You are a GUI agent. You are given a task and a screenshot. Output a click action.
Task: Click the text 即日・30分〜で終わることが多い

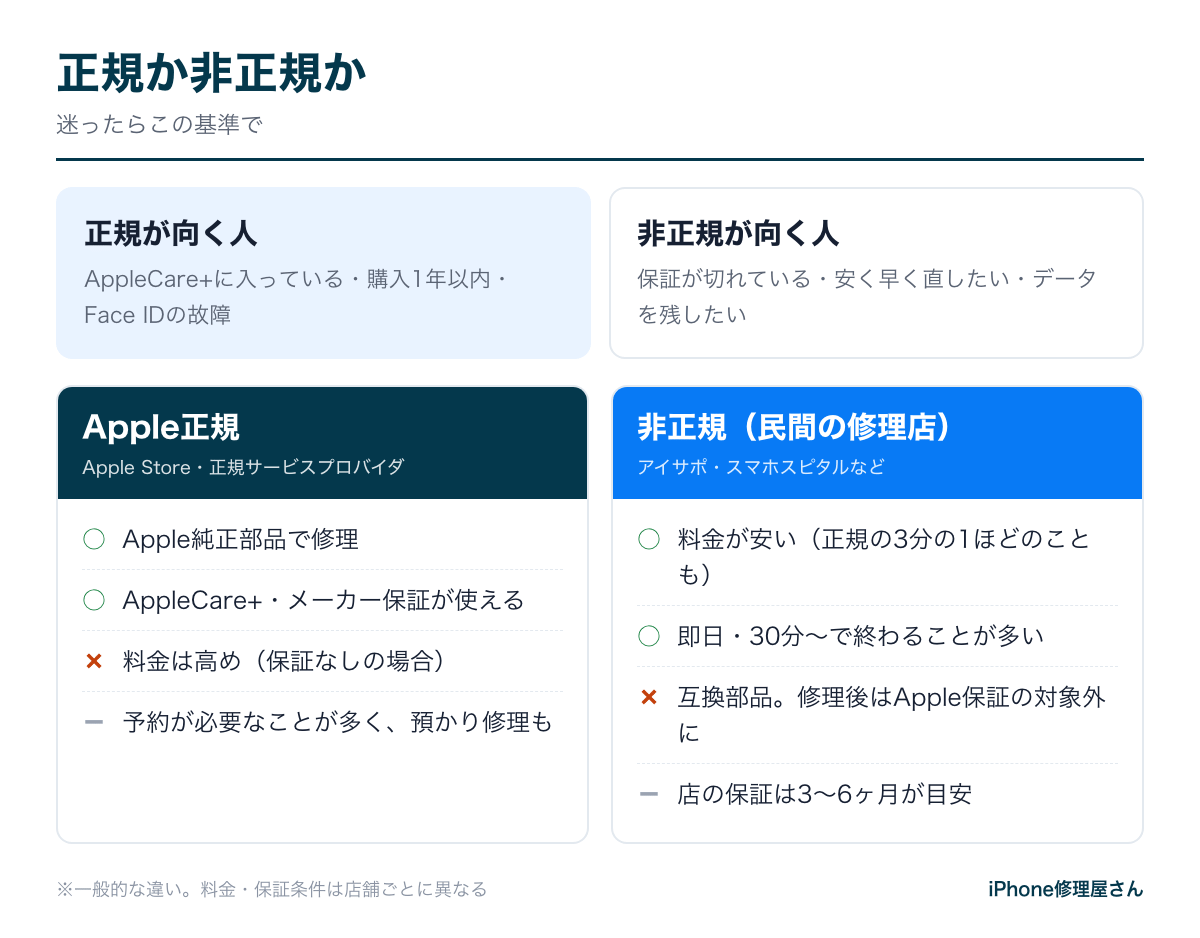click(x=860, y=636)
